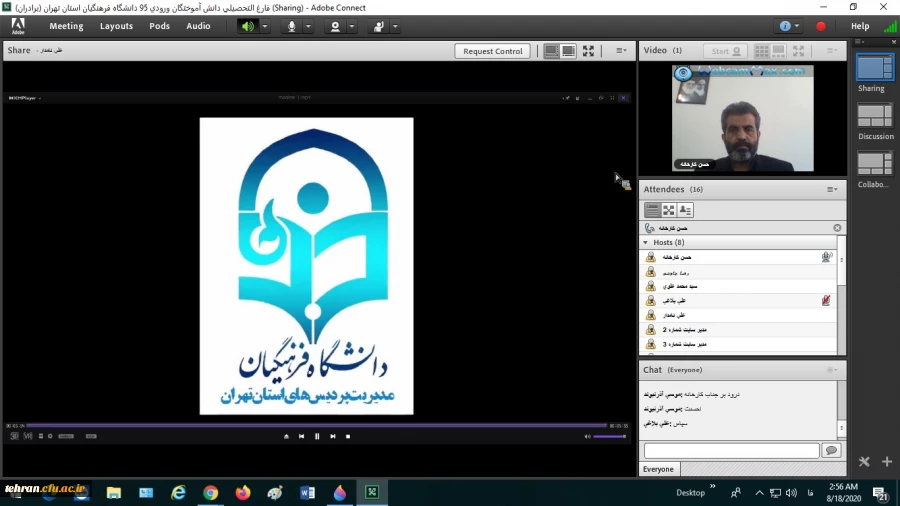Open the speaker options dropdown arrow
Viewport: 900px width, 506px height.
click(265, 26)
